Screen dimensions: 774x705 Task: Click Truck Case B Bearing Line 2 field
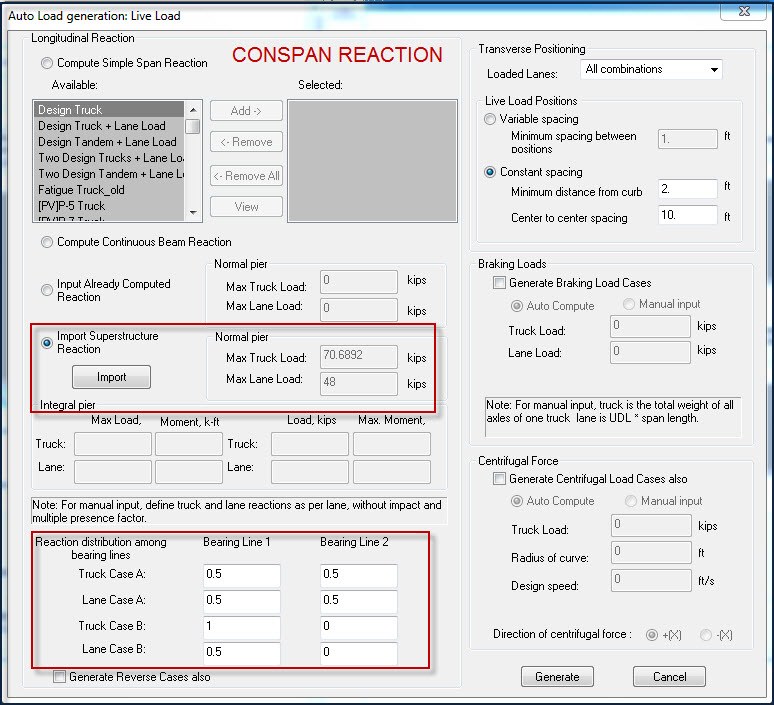(359, 627)
